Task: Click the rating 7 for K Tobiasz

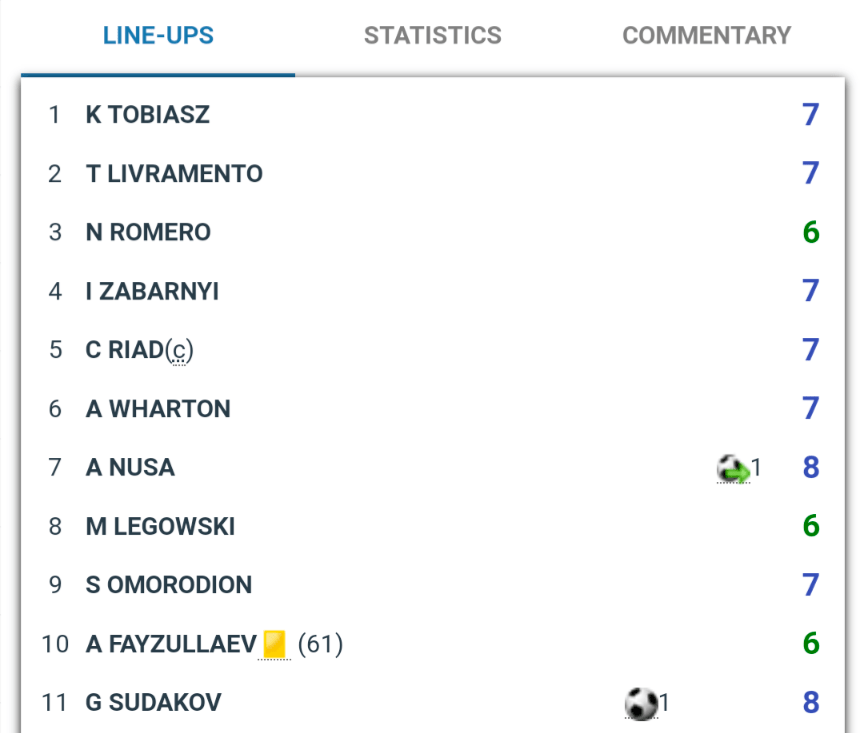Action: click(810, 115)
